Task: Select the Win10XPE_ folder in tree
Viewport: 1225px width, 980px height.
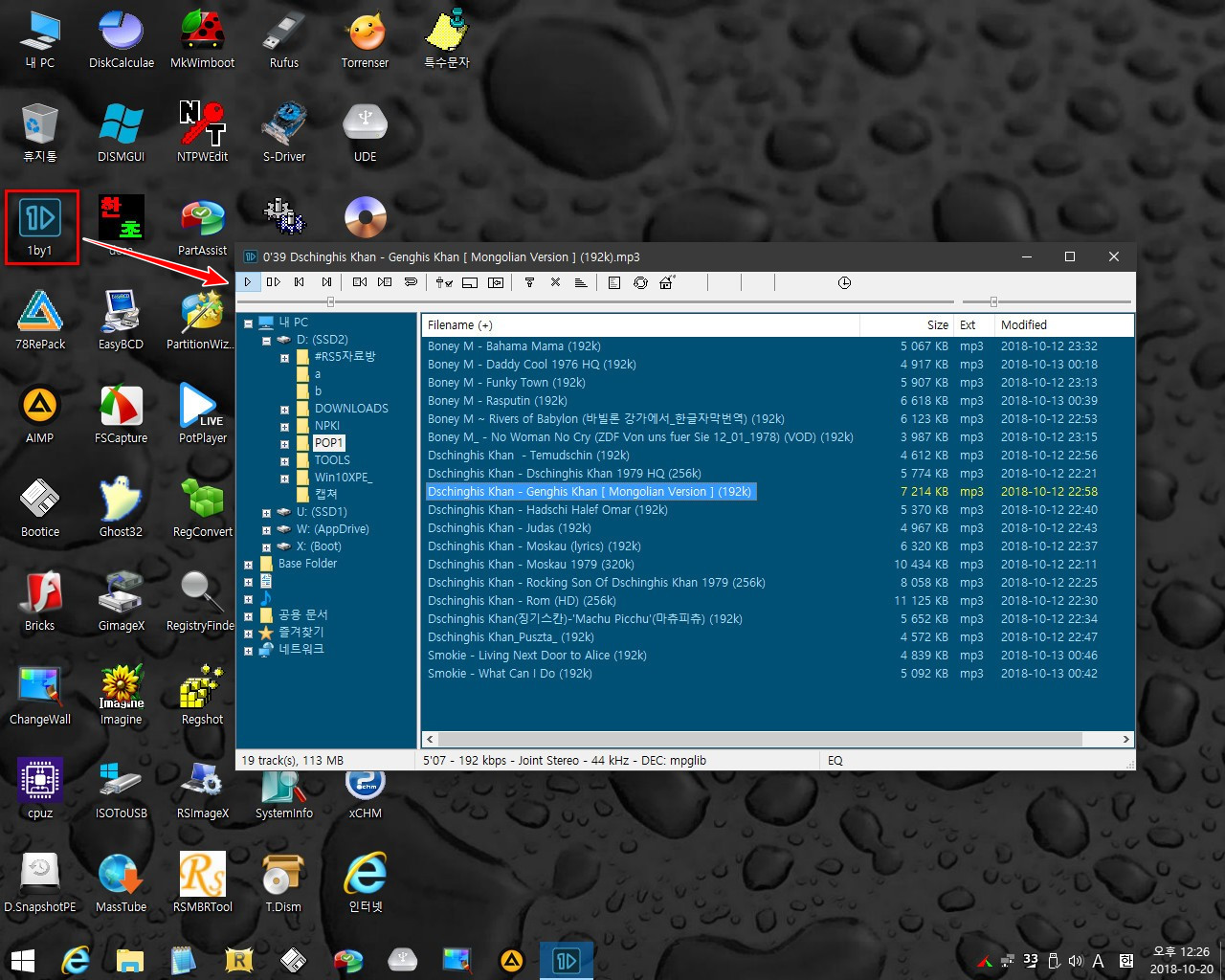Action: pyautogui.click(x=343, y=478)
